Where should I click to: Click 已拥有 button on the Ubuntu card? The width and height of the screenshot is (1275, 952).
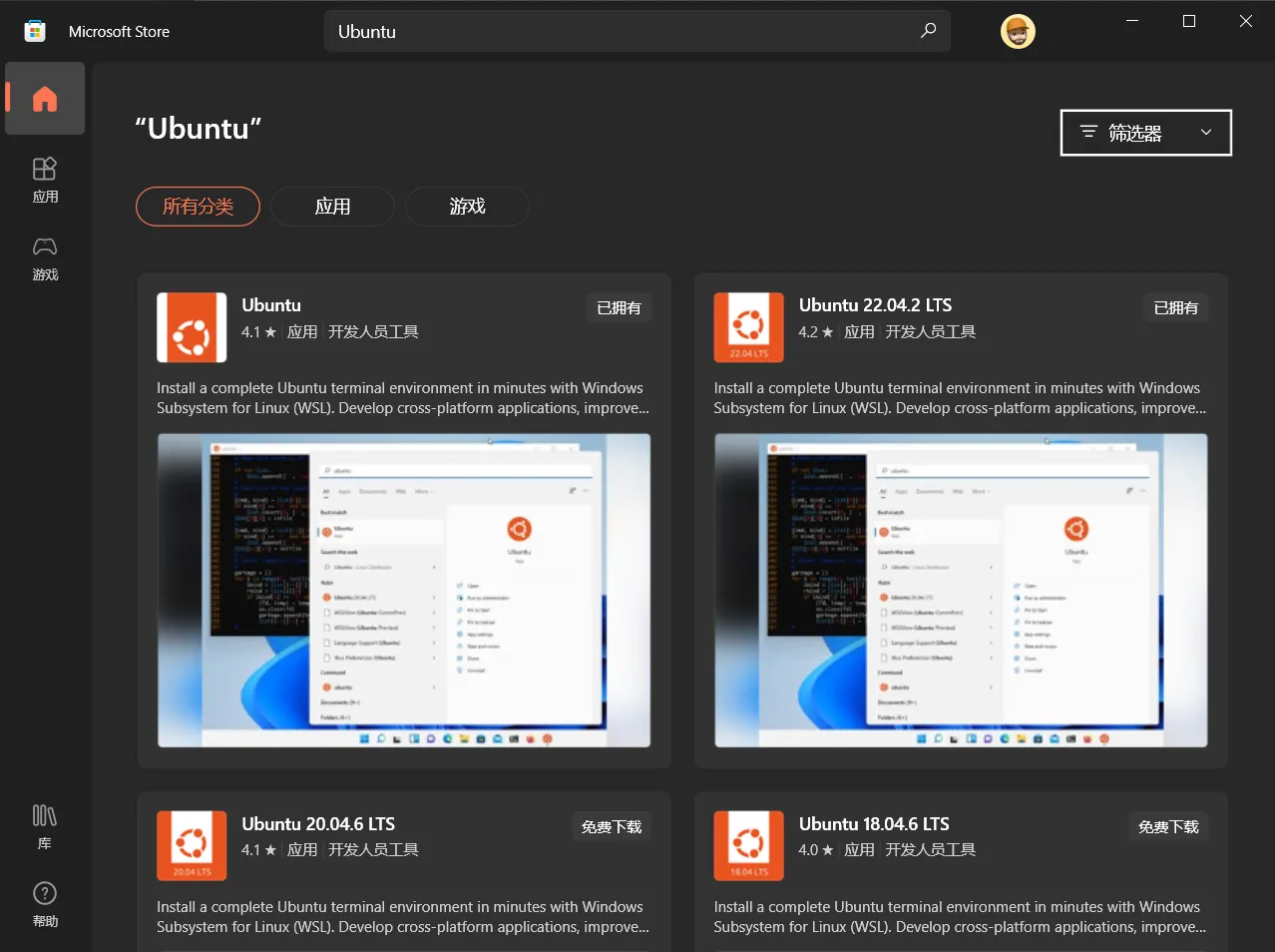pyautogui.click(x=619, y=308)
